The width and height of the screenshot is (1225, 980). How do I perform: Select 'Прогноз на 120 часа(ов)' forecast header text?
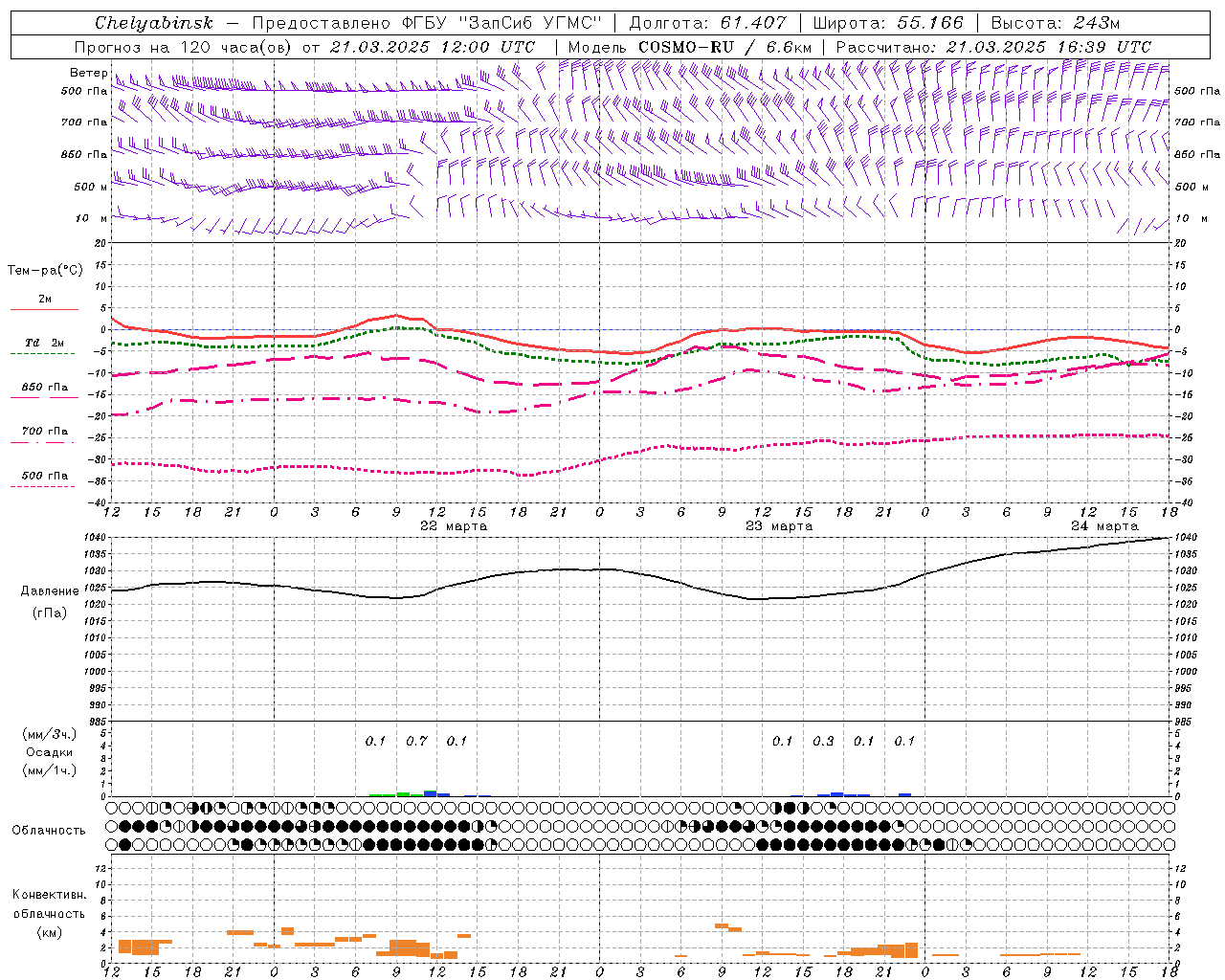pos(184,47)
